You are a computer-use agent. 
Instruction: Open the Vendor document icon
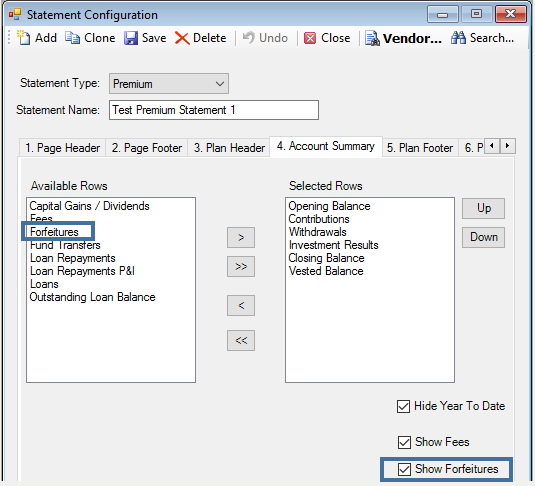[372, 38]
